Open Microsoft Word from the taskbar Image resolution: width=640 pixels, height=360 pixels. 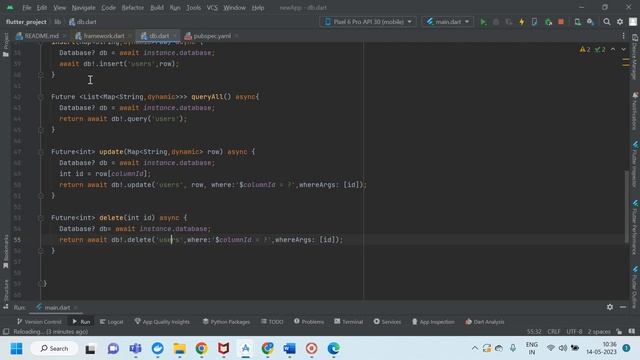pos(289,349)
